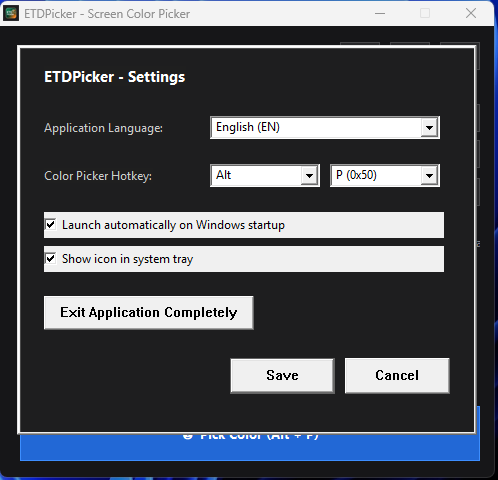498x480 pixels.
Task: Click the Application Language label
Action: pos(103,128)
